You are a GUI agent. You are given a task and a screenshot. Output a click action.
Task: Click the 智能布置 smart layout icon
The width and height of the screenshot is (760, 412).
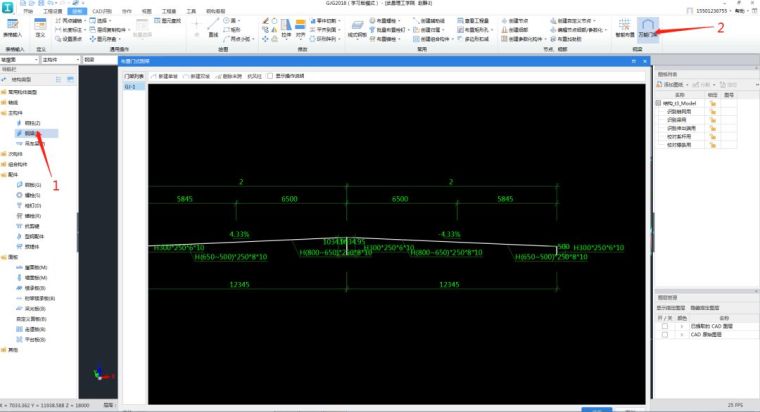tap(623, 27)
